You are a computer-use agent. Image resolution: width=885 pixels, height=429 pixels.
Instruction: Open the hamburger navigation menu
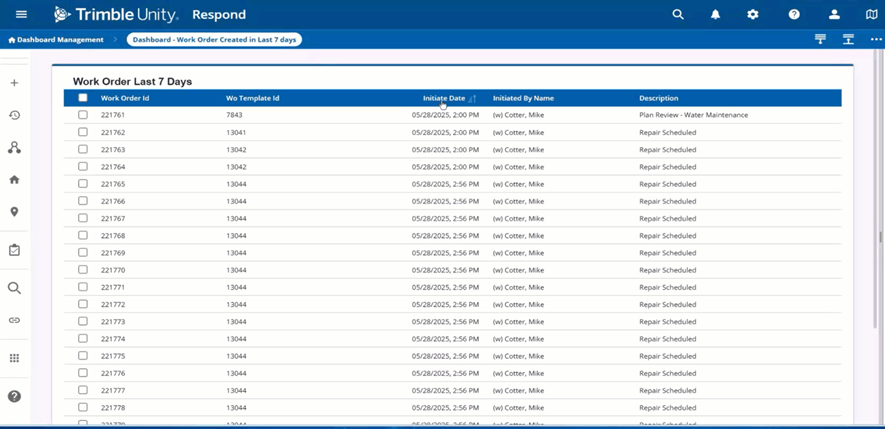pos(21,14)
